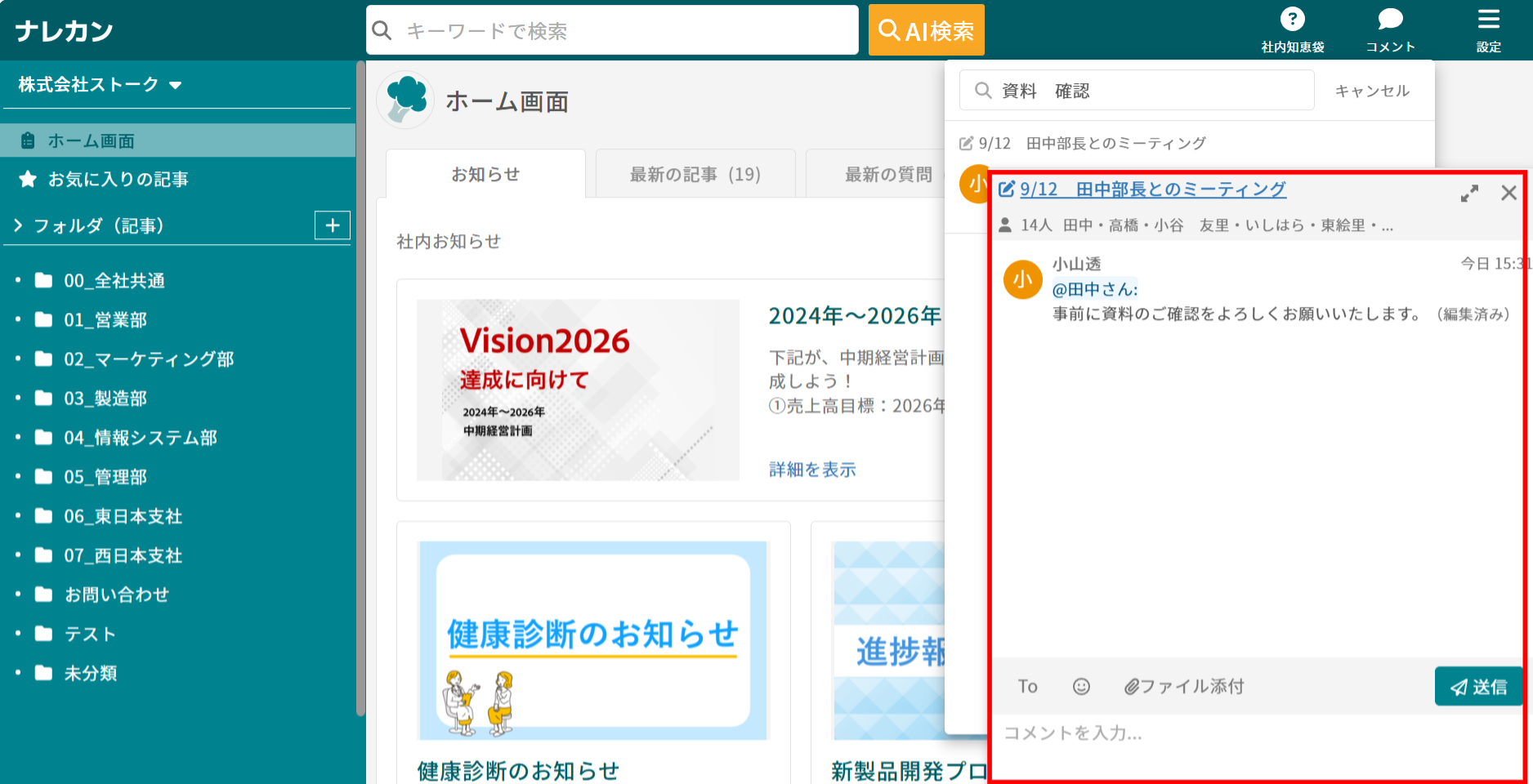Select the お知らせ tab
Screen dimensions: 1533x784
coord(485,173)
